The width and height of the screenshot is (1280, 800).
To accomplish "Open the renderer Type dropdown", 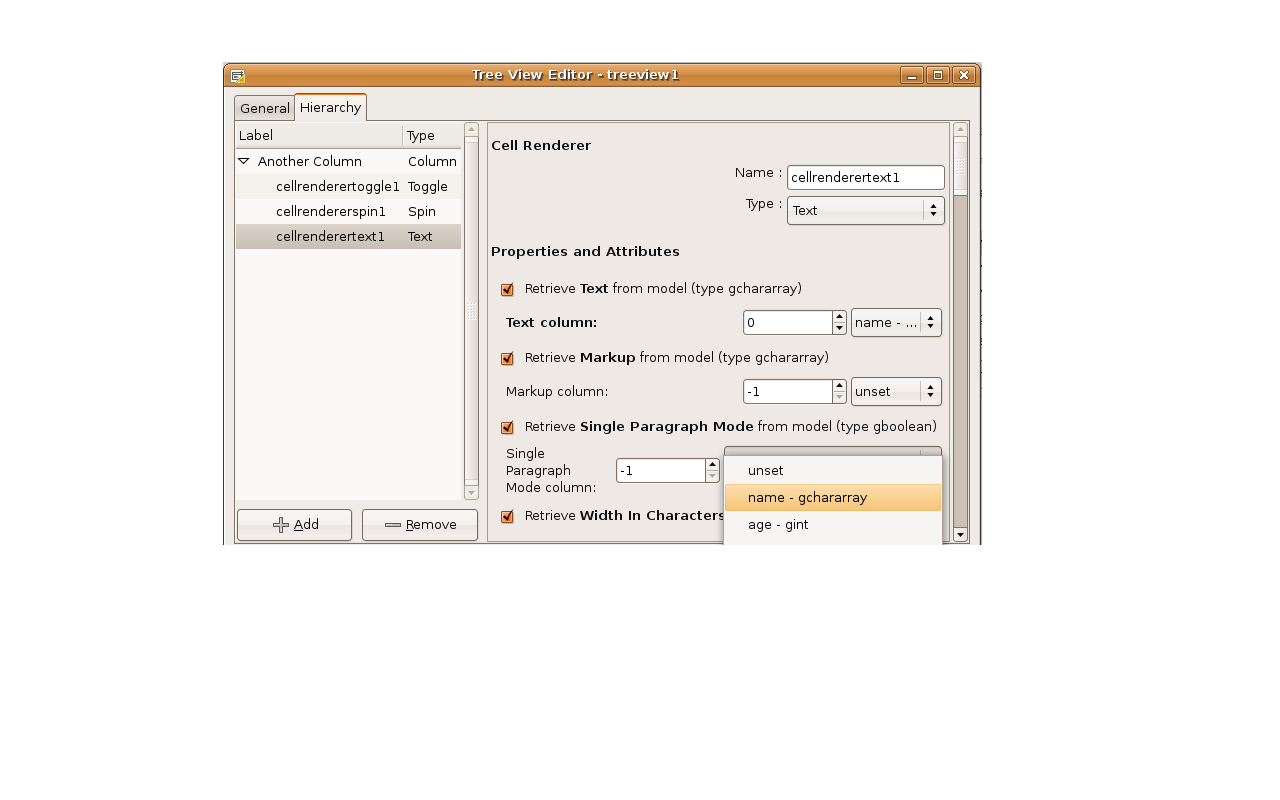I will click(866, 210).
